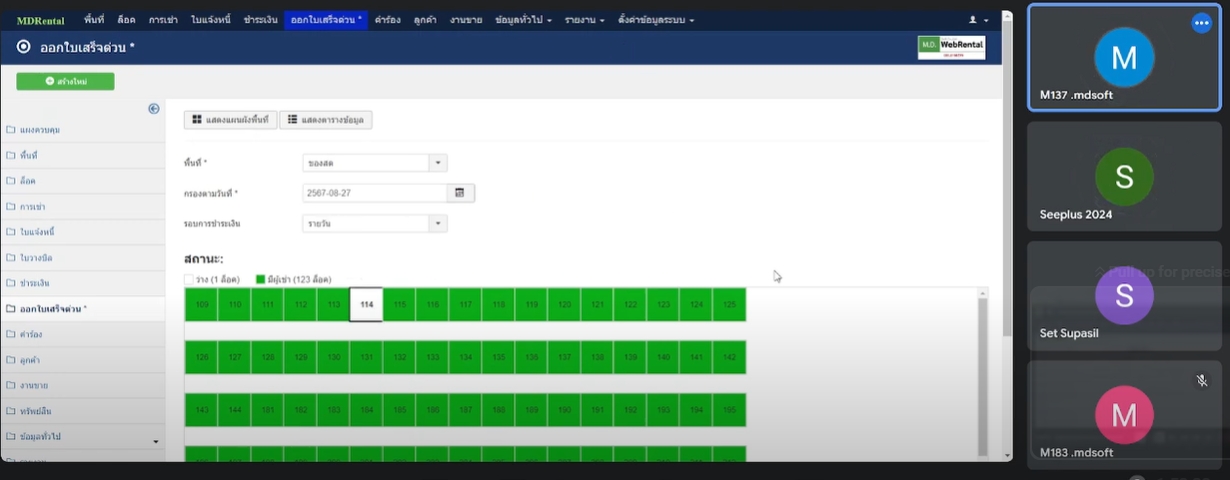This screenshot has height=480, width=1230.
Task: Show the area map view (แสดงแผนผังพื้นที่)
Action: [230, 120]
